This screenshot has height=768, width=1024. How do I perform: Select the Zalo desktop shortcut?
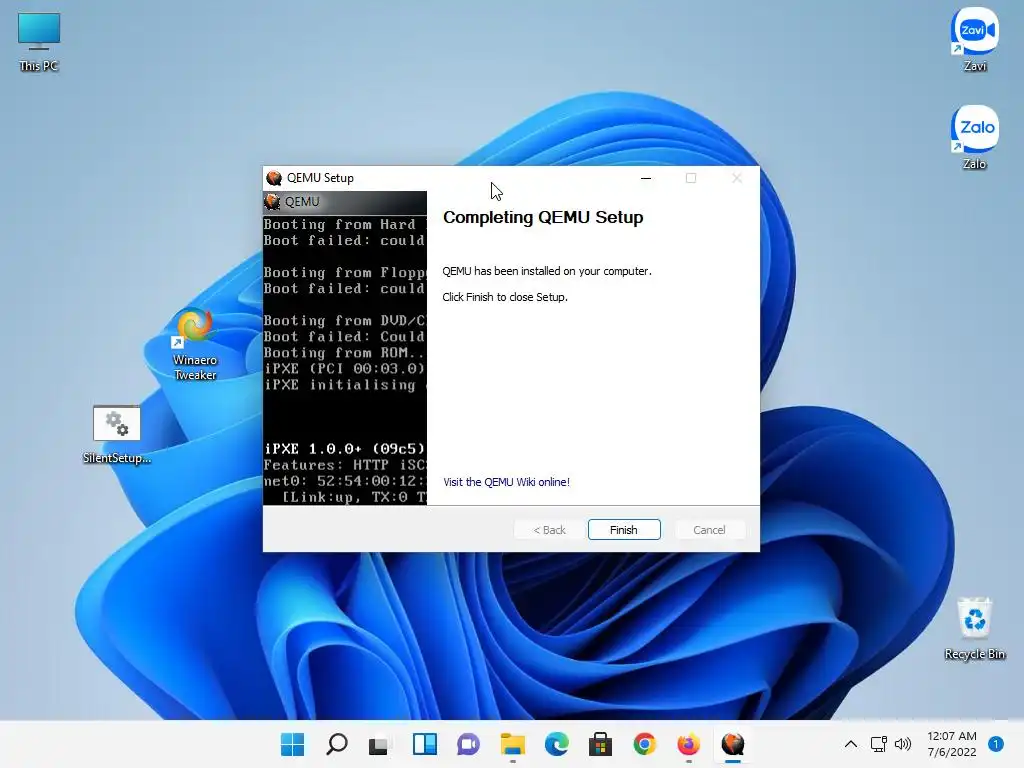(x=974, y=138)
